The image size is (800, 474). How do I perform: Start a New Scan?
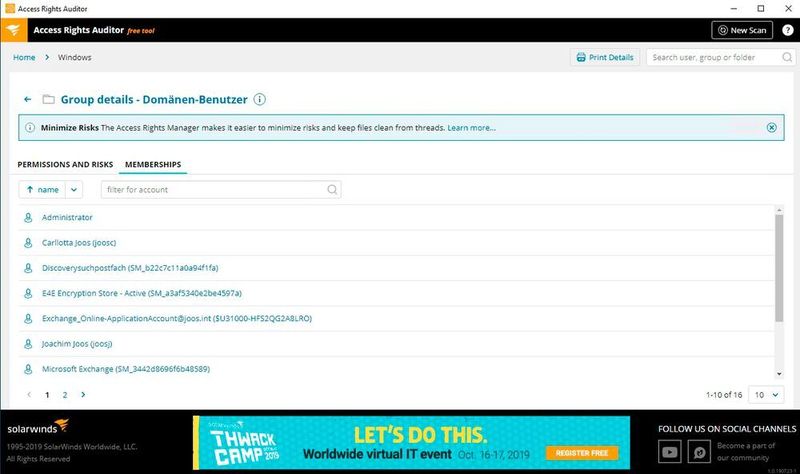[x=742, y=30]
